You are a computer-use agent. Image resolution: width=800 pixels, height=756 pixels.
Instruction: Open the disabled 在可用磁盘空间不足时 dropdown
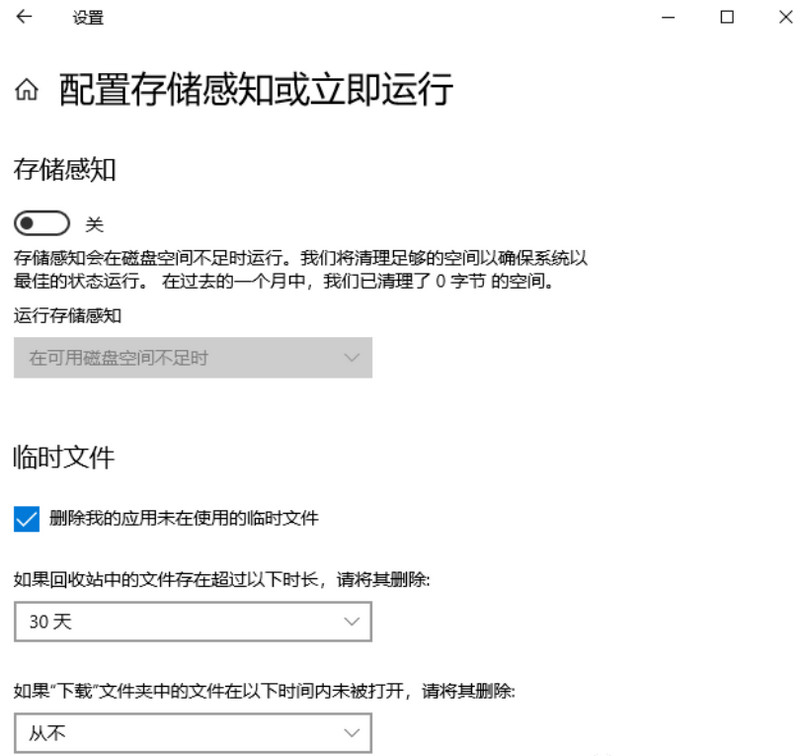tap(193, 358)
